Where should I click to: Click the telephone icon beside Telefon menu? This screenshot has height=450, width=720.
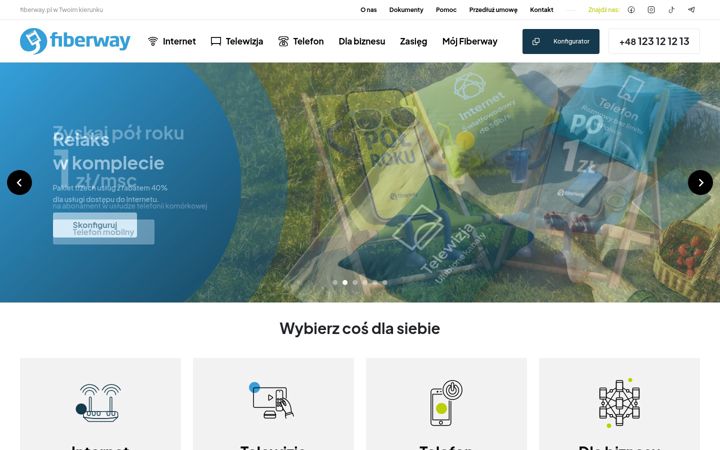click(x=283, y=41)
